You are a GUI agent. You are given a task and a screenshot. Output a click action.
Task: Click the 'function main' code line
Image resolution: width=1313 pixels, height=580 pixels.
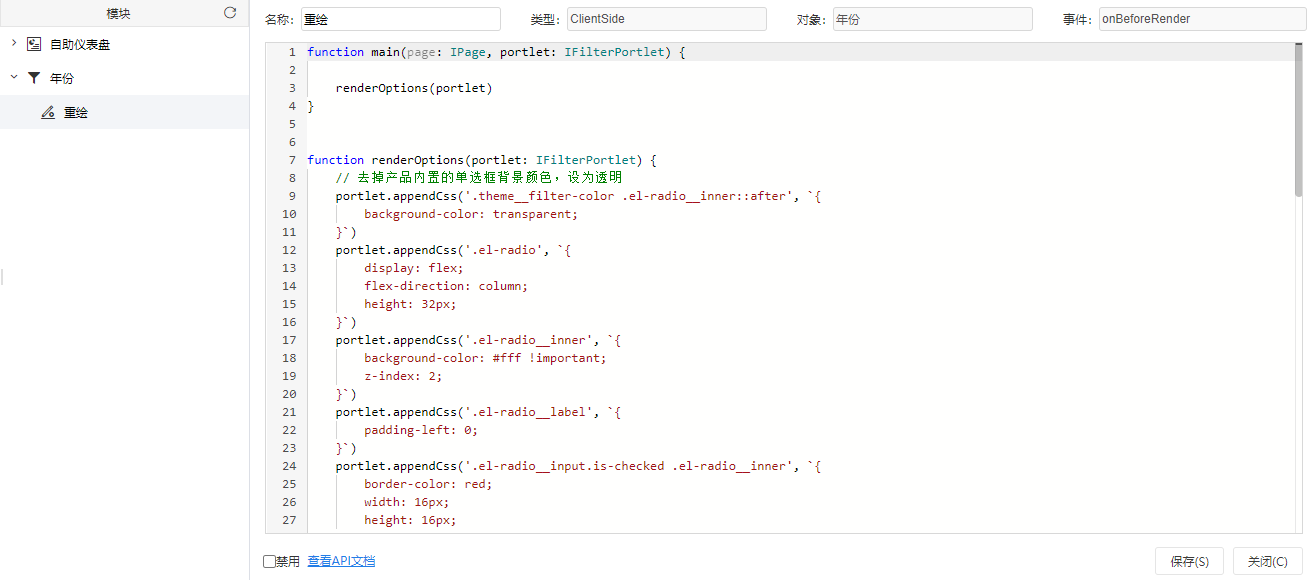(496, 52)
